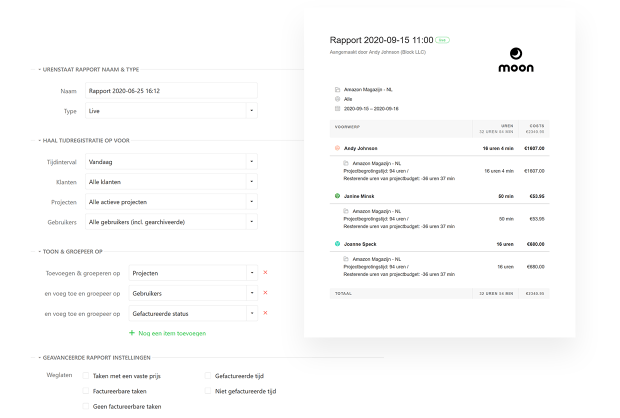Remove the Projecten grouping with red X
The height and width of the screenshot is (418, 620).
coord(265,272)
